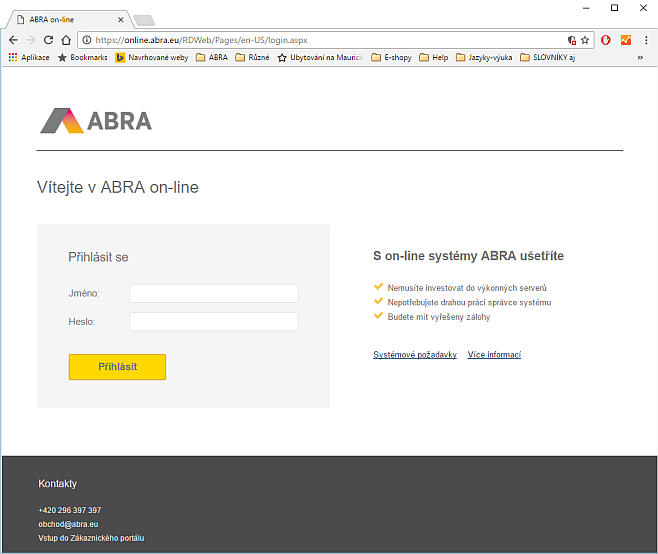Expand the Help bookmarks folder

pyautogui.click(x=434, y=57)
